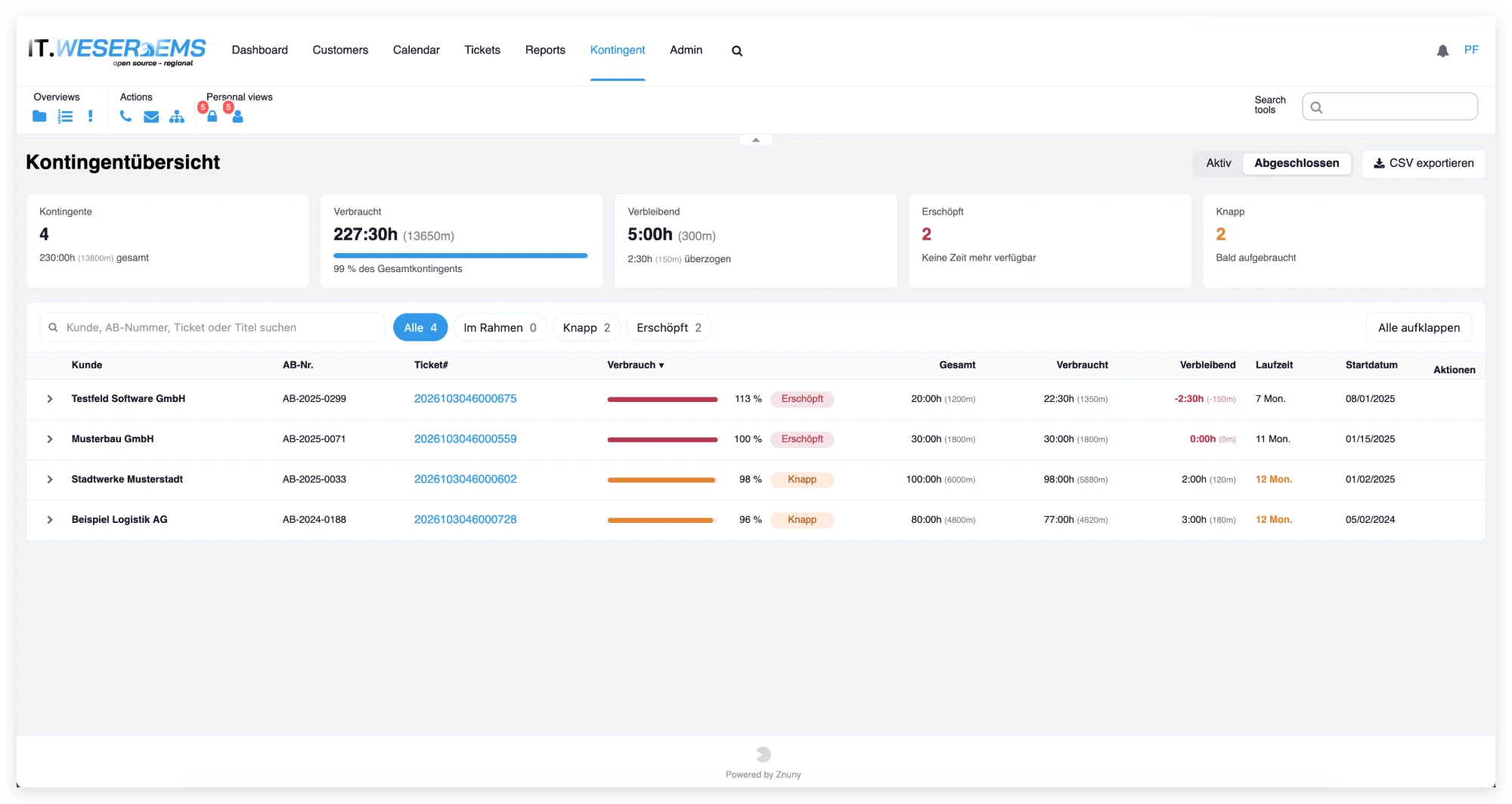Expand Stadtwerke Musterstadt row
The height and width of the screenshot is (804, 1512).
[50, 479]
